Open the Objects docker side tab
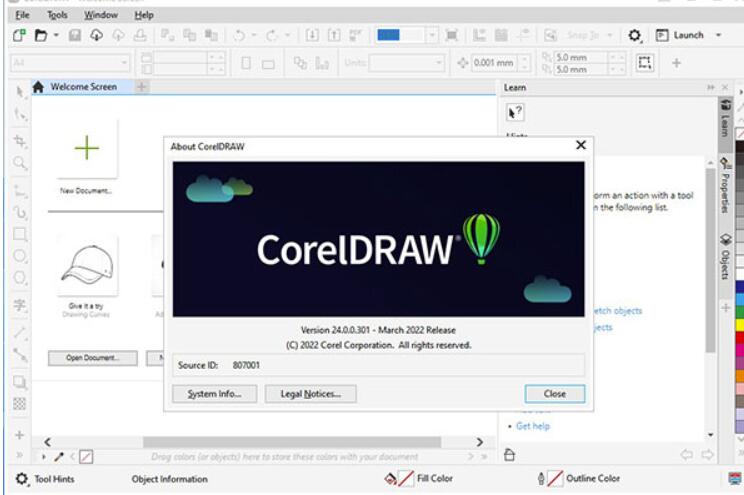The height and width of the screenshot is (495, 744). (725, 257)
